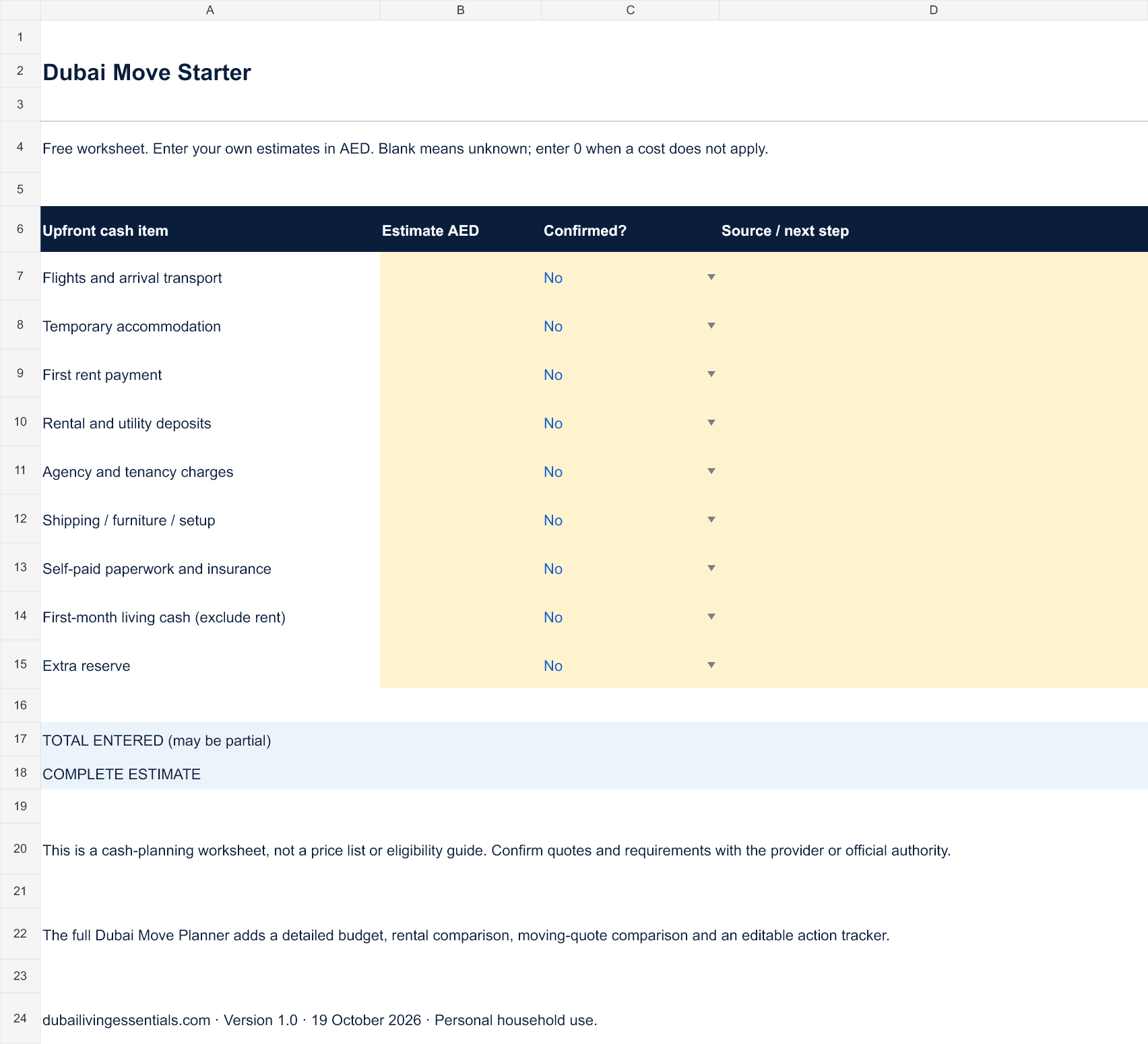Select 'Flights and arrival transport' label cell
Image resolution: width=1148 pixels, height=1044 pixels.
(x=210, y=276)
